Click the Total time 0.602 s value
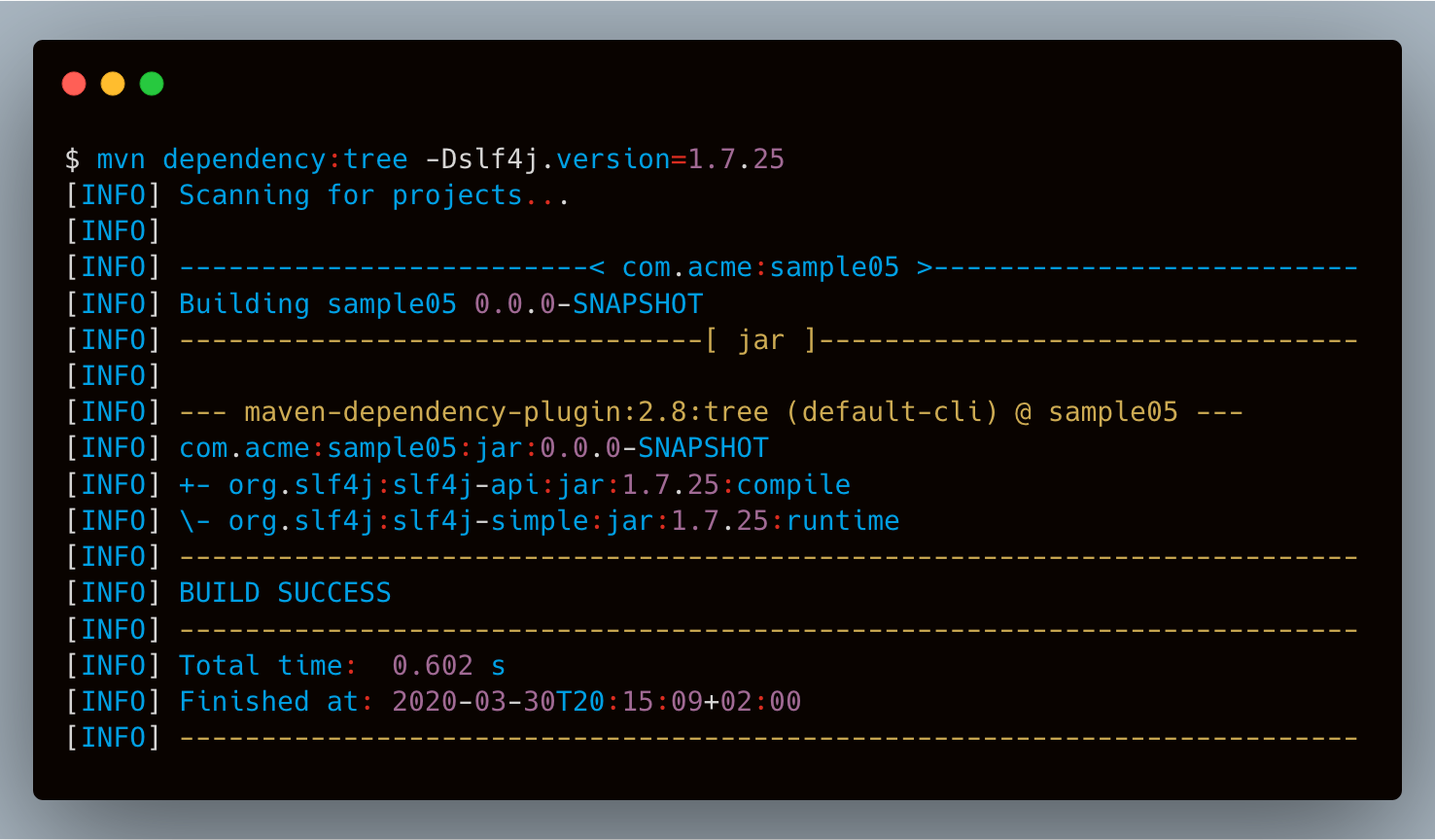 (448, 666)
